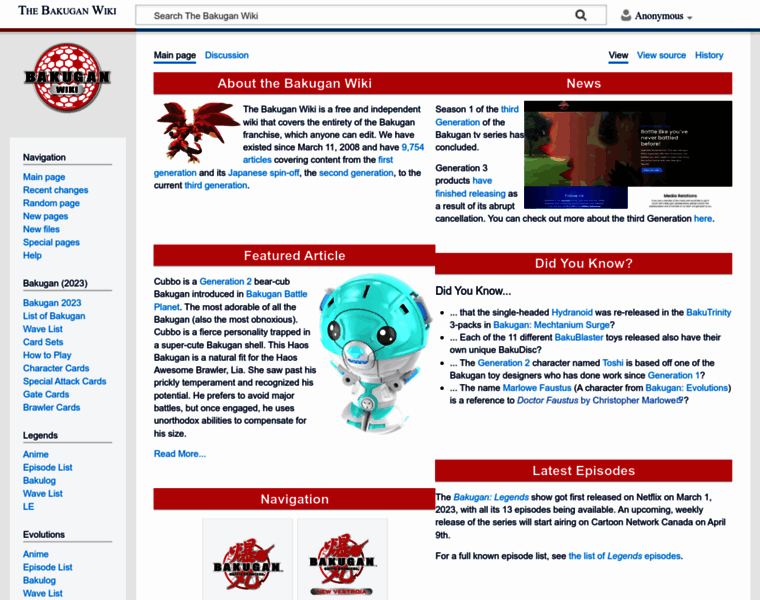Viewport: 760px width, 600px height.
Task: Click the search magnifier icon
Action: tap(581, 16)
